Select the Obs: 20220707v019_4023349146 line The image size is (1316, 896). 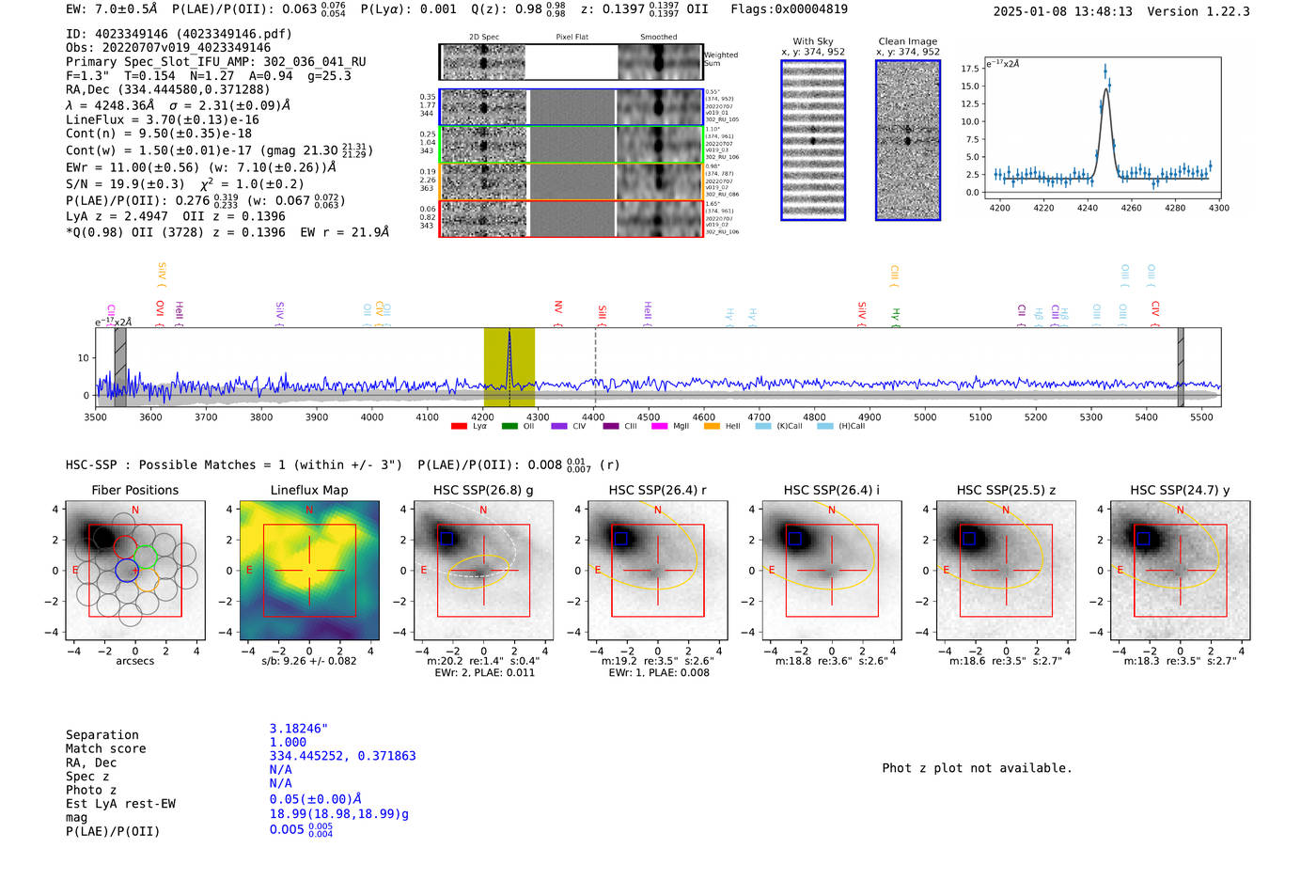pos(168,48)
